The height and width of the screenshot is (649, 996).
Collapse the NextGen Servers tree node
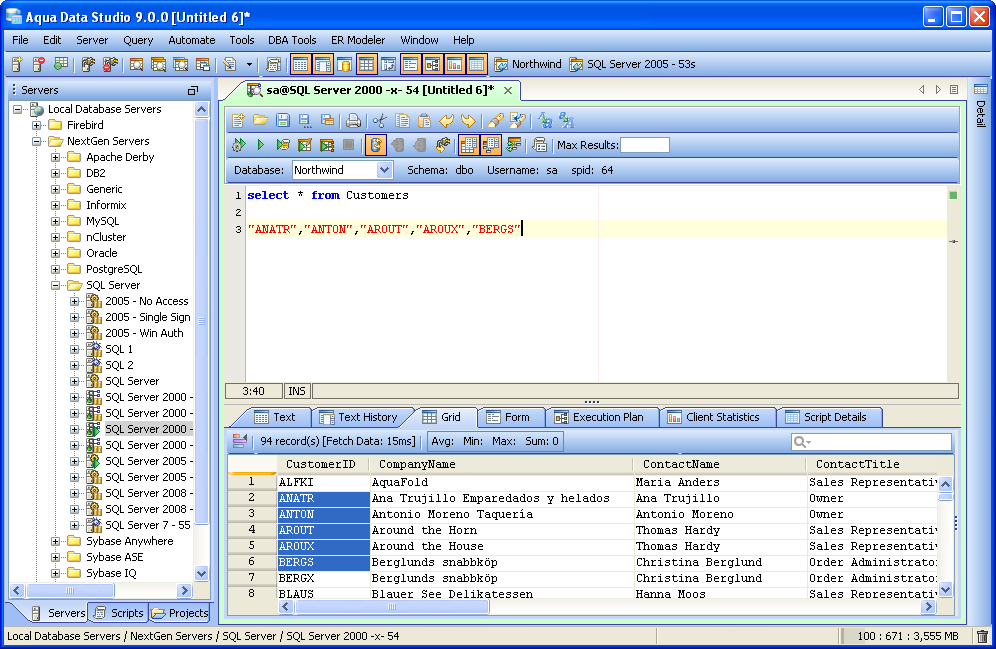click(x=38, y=141)
